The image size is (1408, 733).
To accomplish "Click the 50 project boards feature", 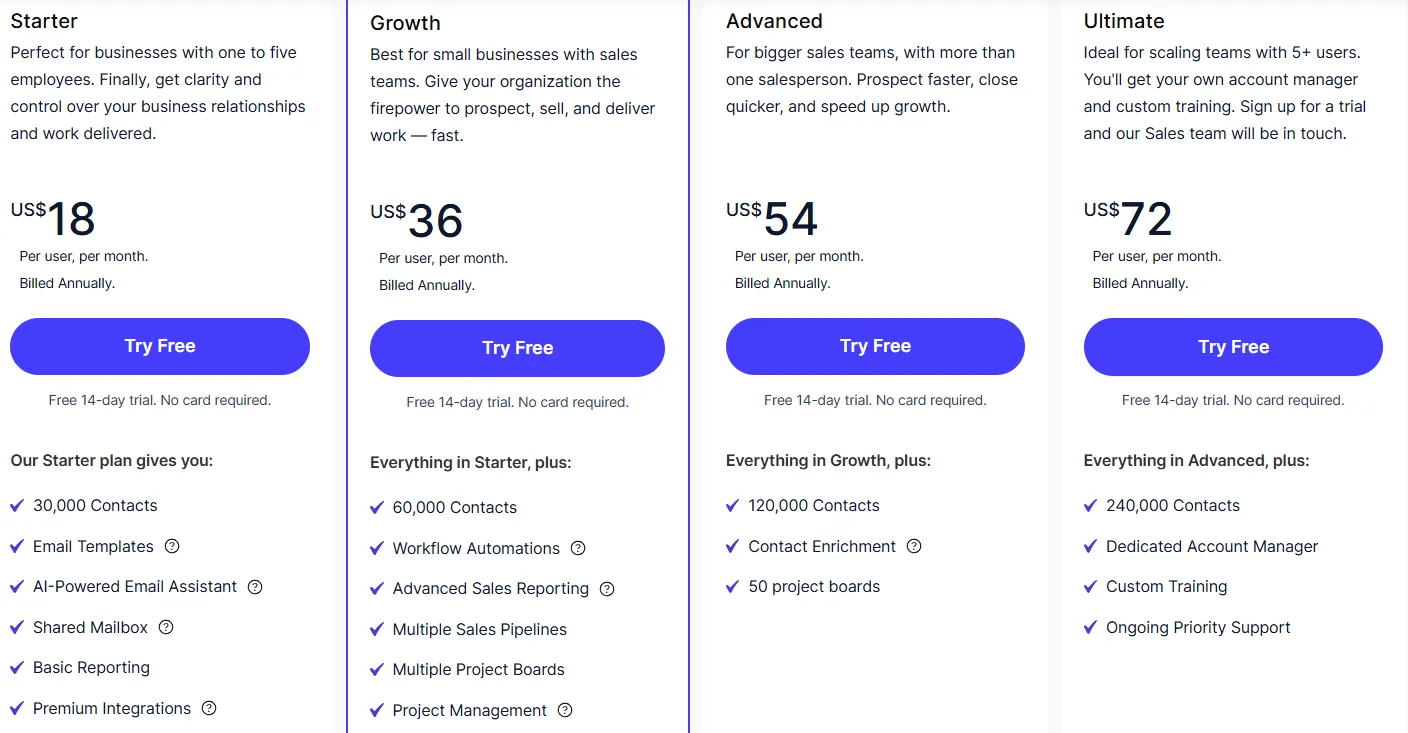I will click(x=814, y=587).
